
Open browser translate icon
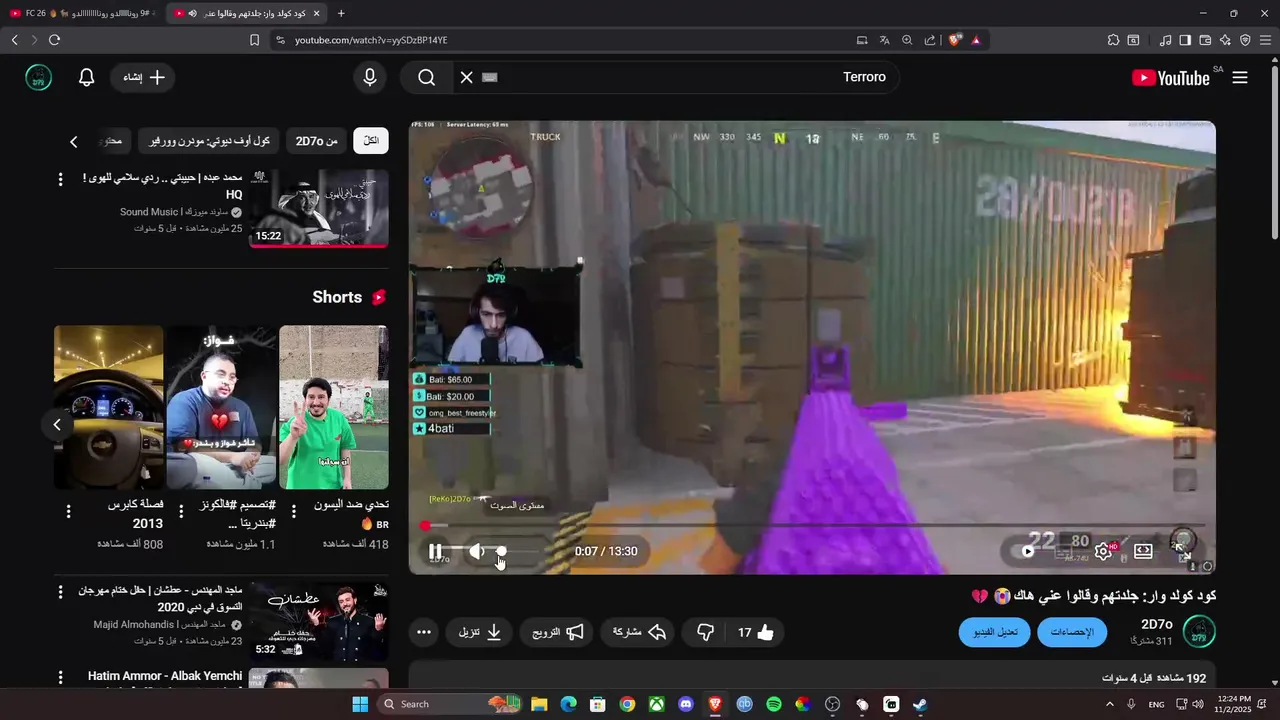click(x=885, y=40)
